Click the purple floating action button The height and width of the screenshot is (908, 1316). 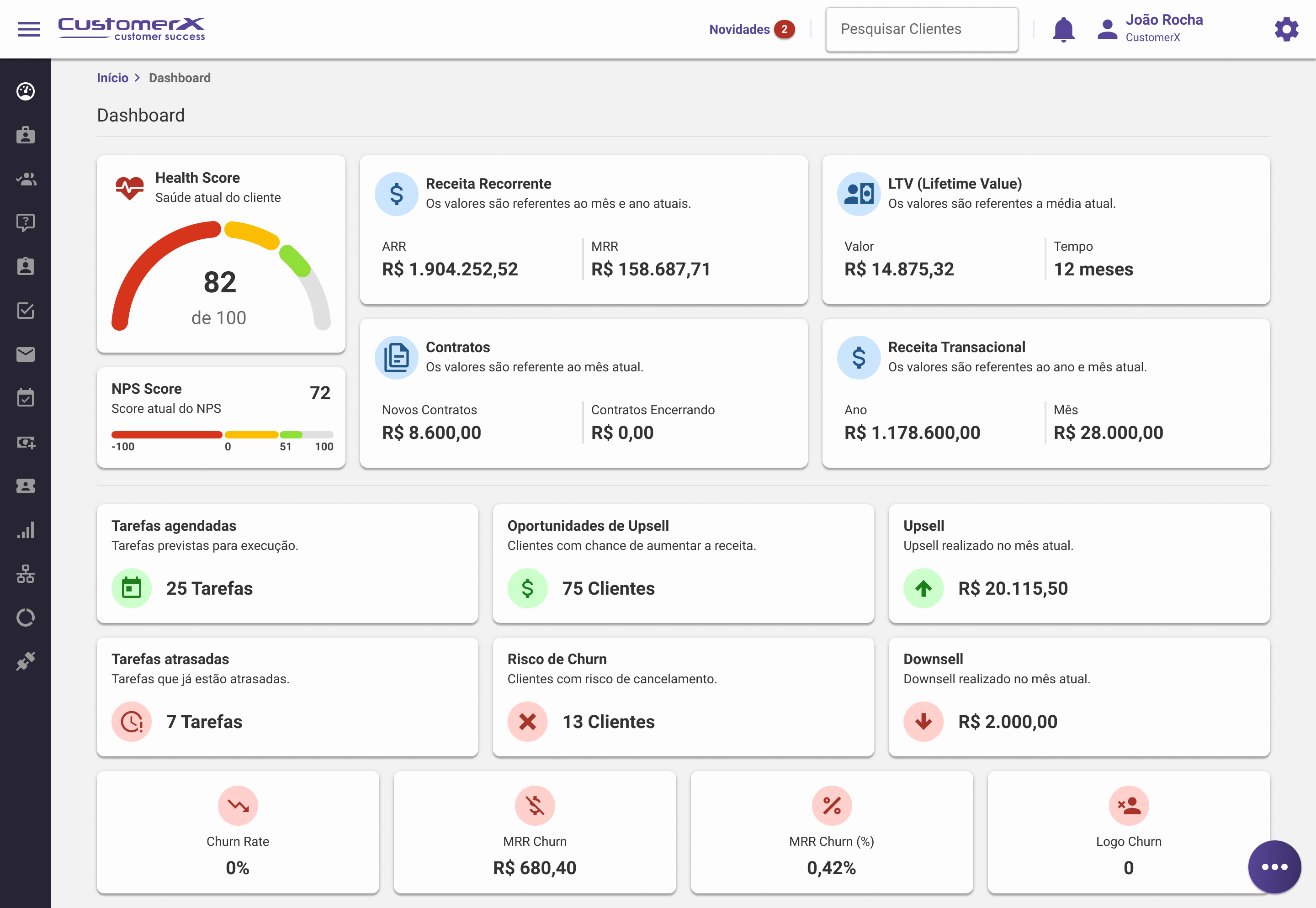pyautogui.click(x=1274, y=866)
